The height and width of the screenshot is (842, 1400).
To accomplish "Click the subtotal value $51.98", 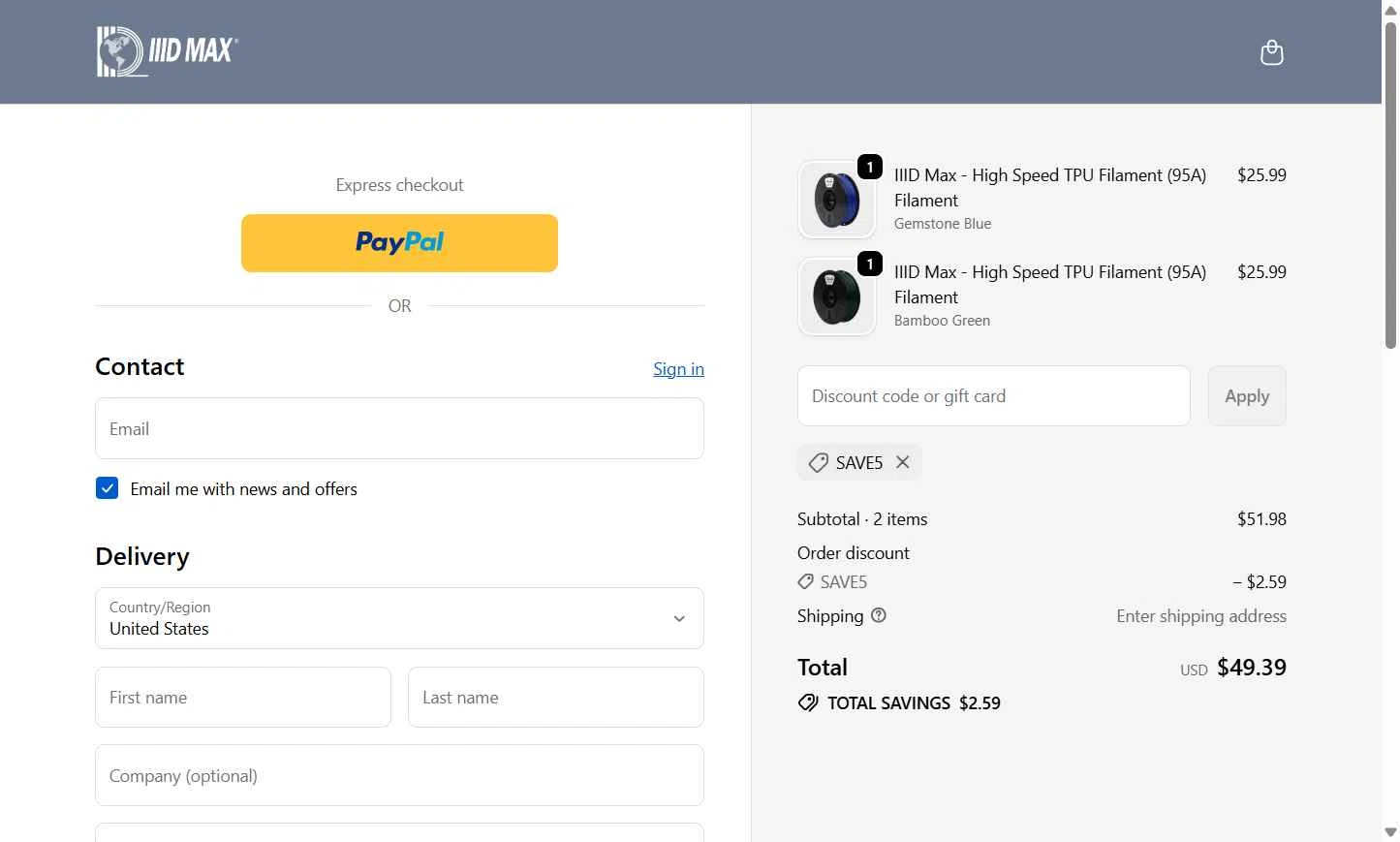I will point(1261,519).
